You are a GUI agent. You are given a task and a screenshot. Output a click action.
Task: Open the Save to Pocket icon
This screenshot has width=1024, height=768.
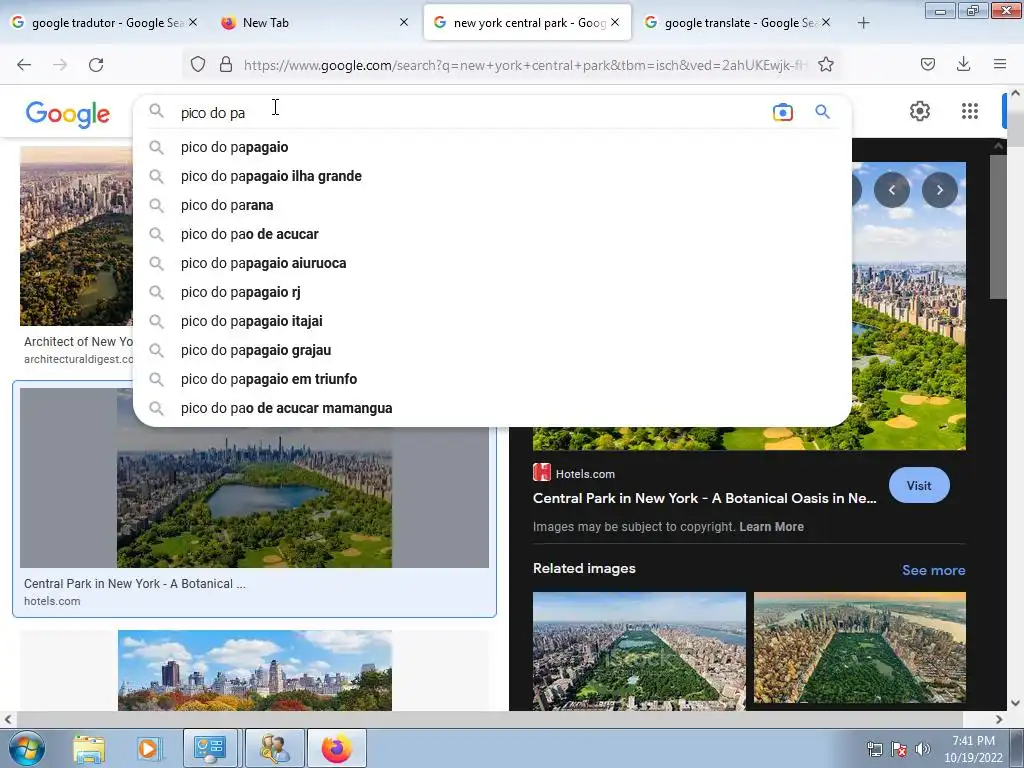927,64
